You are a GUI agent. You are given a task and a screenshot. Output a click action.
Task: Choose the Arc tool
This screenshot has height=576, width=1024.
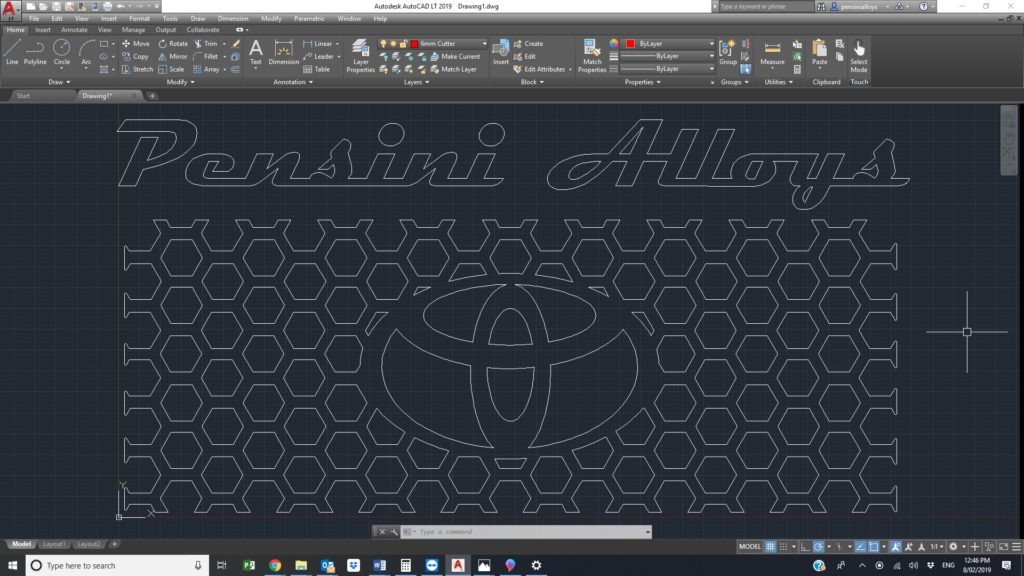(x=86, y=52)
